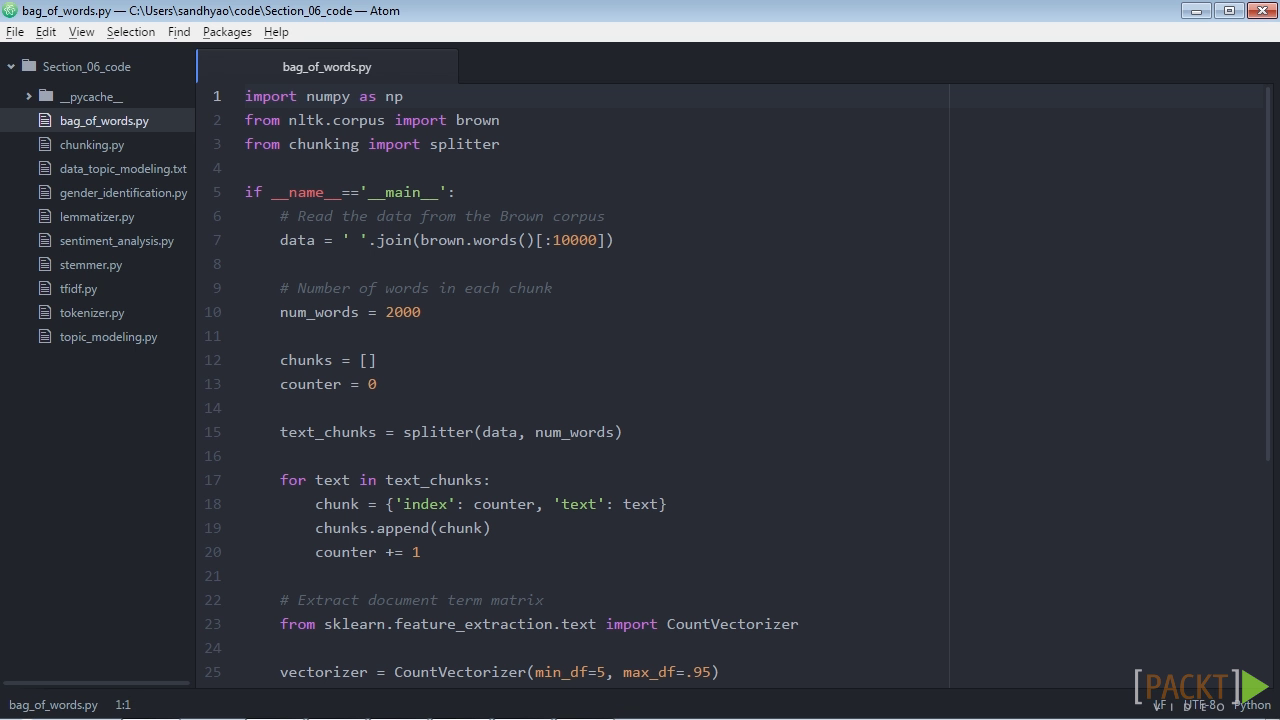Switch to the bag_of_words.py tab
This screenshot has width=1280, height=720.
pyautogui.click(x=327, y=67)
